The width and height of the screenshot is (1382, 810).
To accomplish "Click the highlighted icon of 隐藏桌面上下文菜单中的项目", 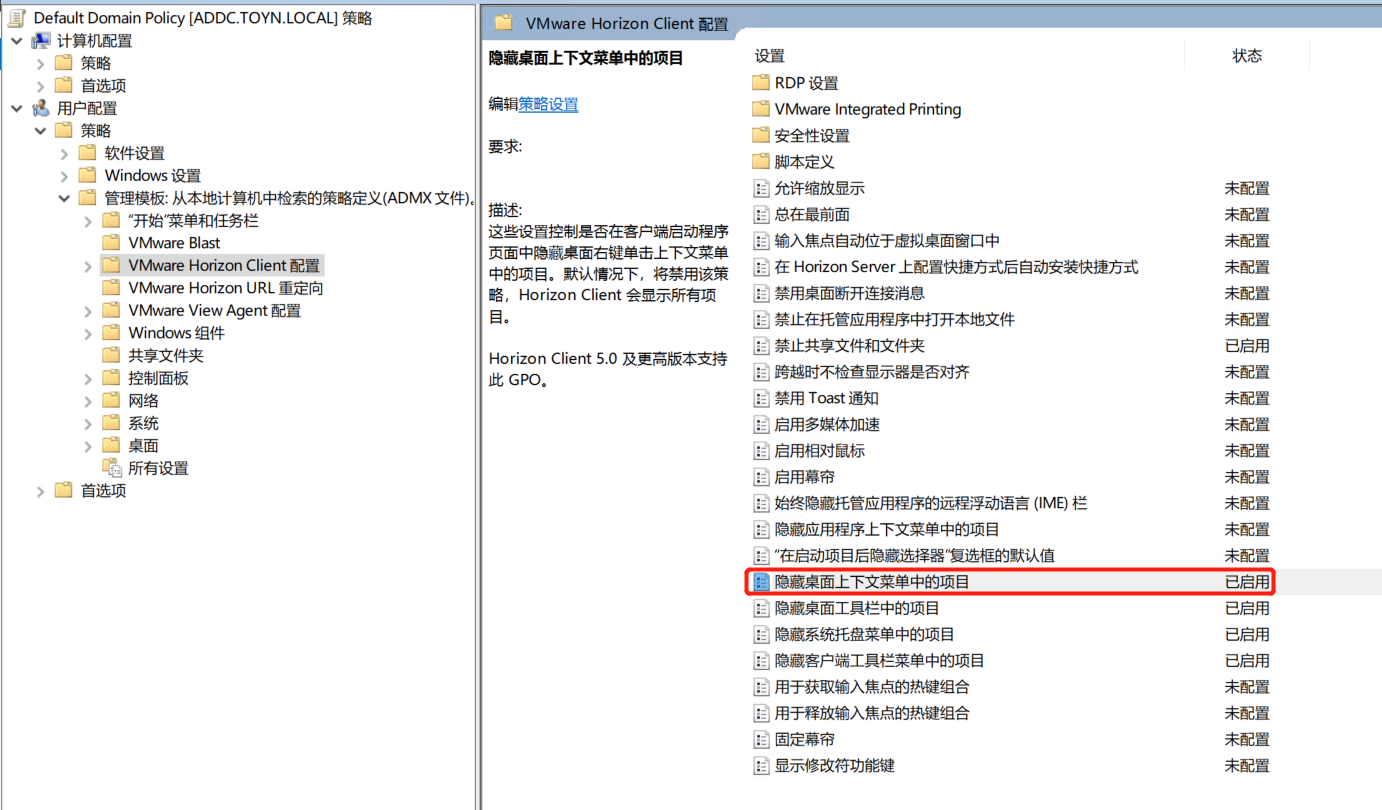I will tap(760, 582).
